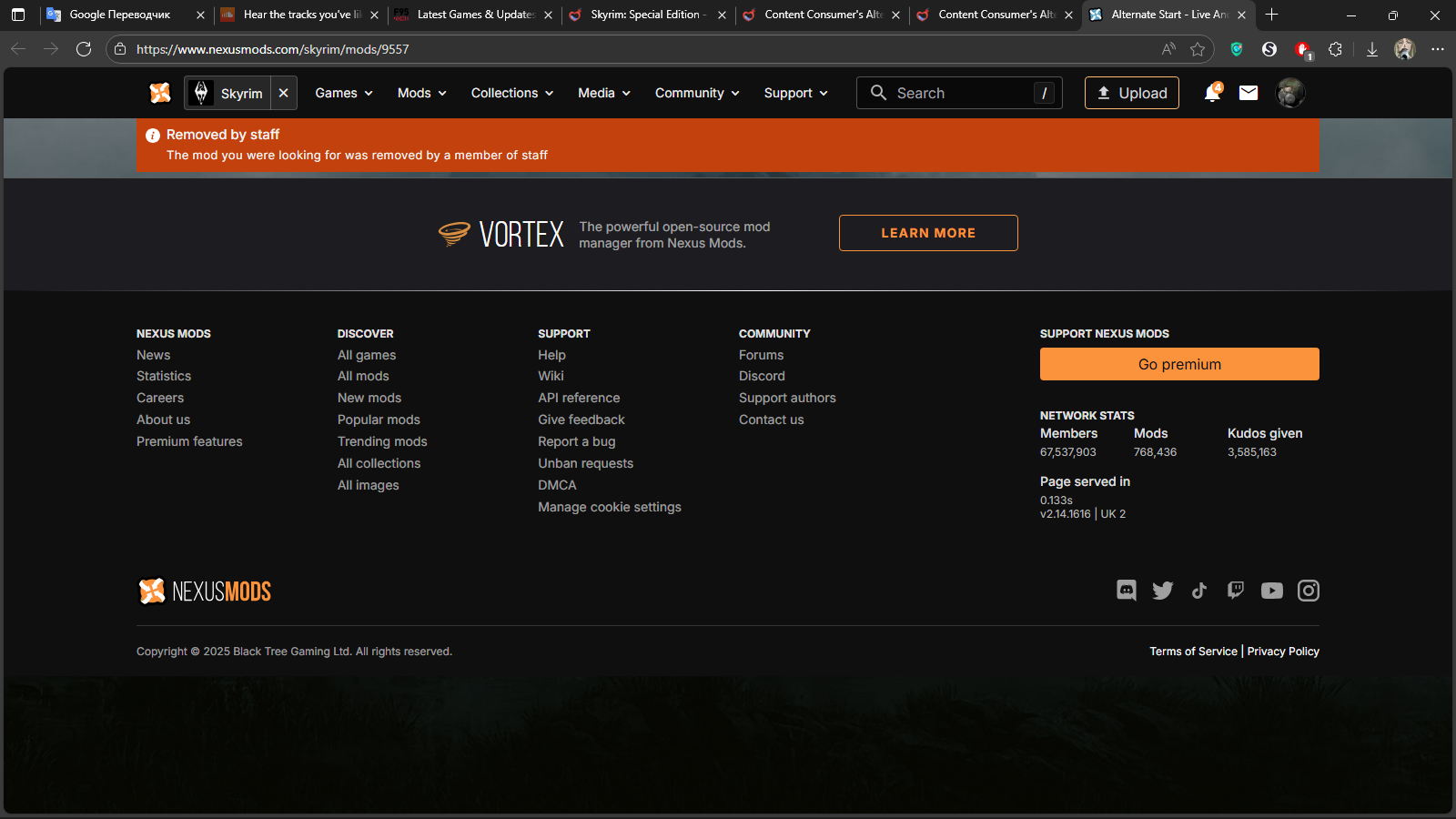Open the All collections link
This screenshot has height=819, width=1456.
pyautogui.click(x=379, y=463)
